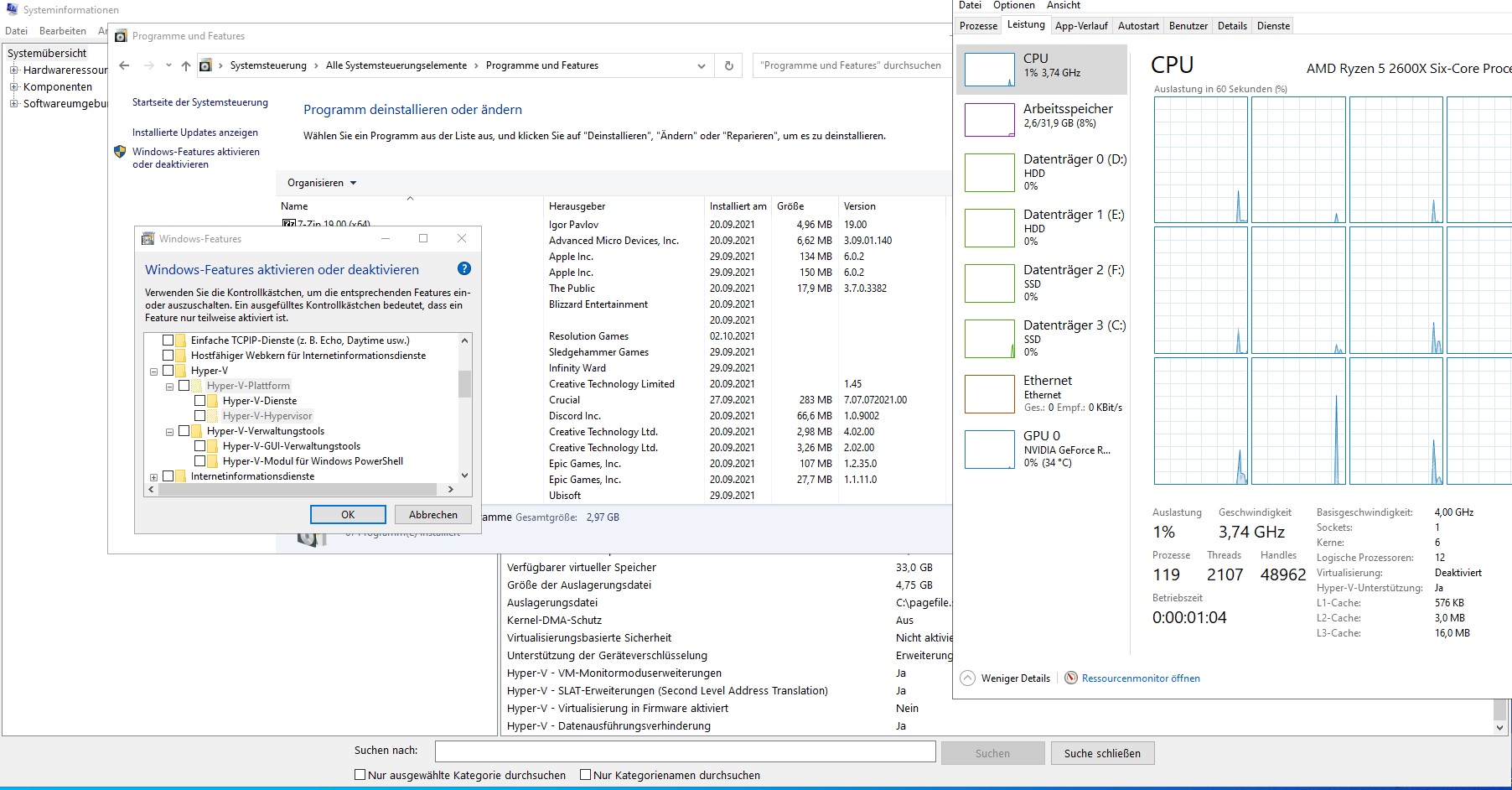Click the blue help icon in Windows-Features

point(464,269)
